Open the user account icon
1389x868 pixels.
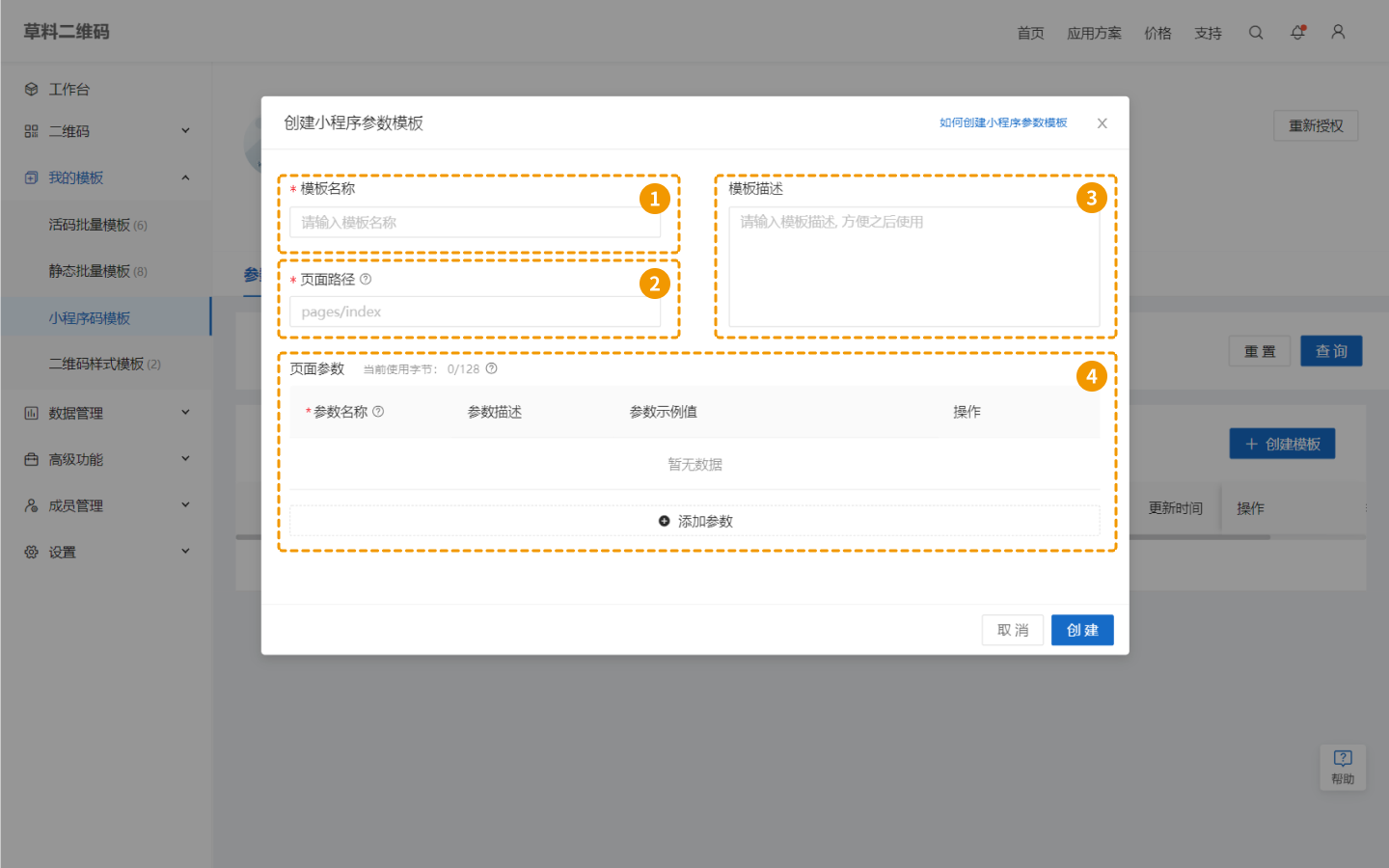coord(1338,32)
